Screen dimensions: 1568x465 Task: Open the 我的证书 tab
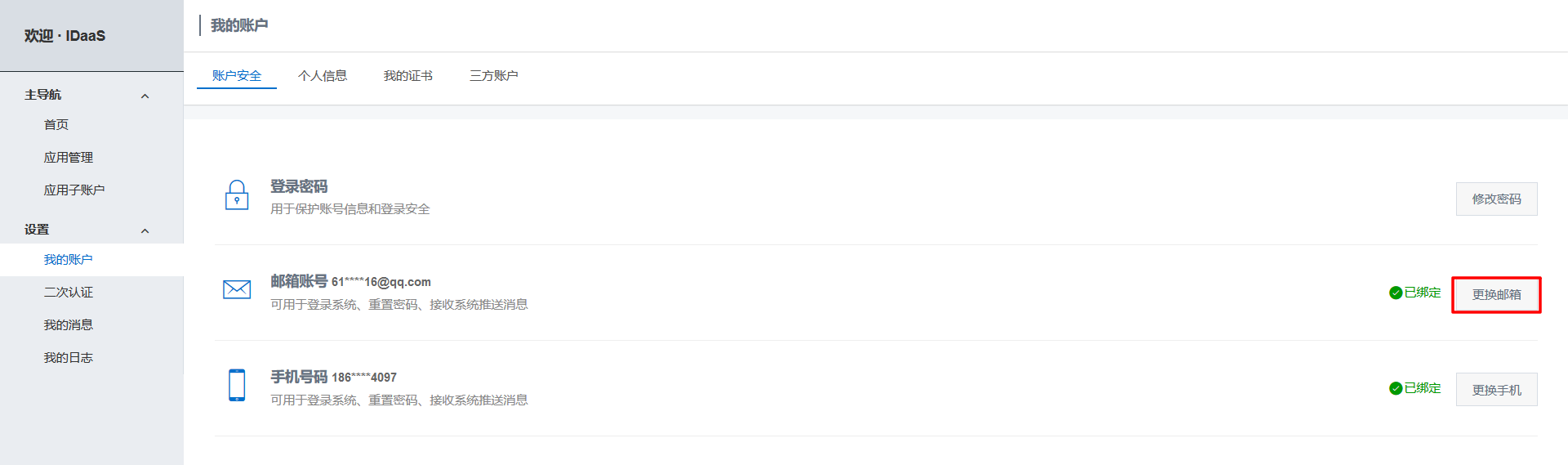[x=408, y=76]
